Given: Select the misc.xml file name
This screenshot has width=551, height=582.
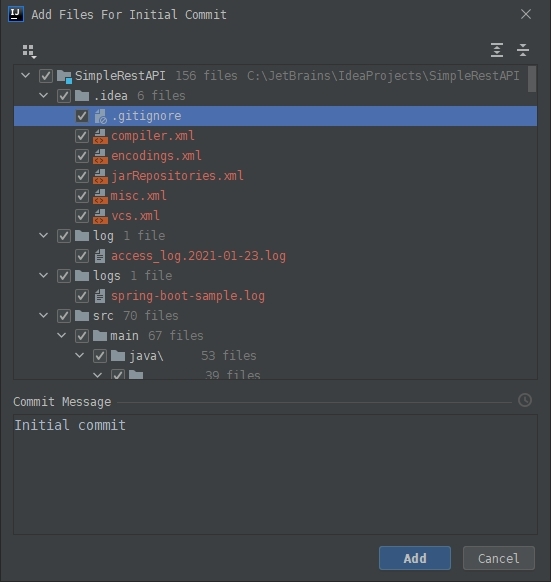Looking at the screenshot, I should click(x=138, y=196).
